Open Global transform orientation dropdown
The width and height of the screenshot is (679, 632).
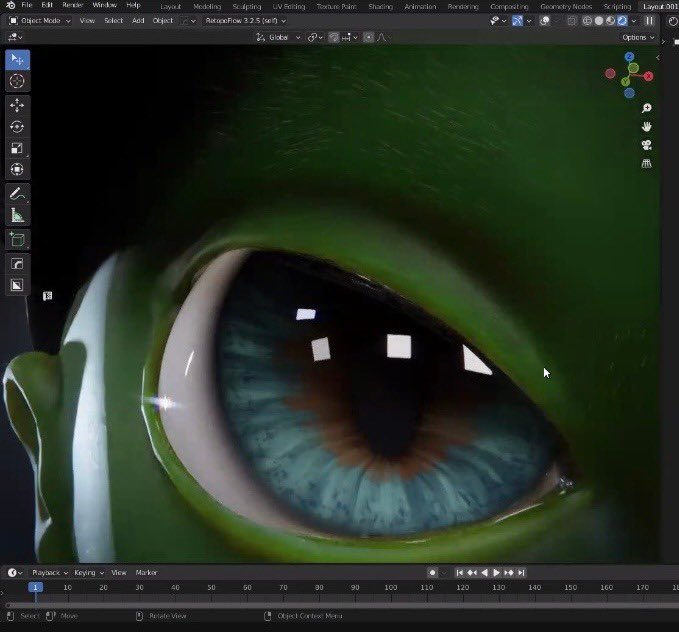[278, 38]
